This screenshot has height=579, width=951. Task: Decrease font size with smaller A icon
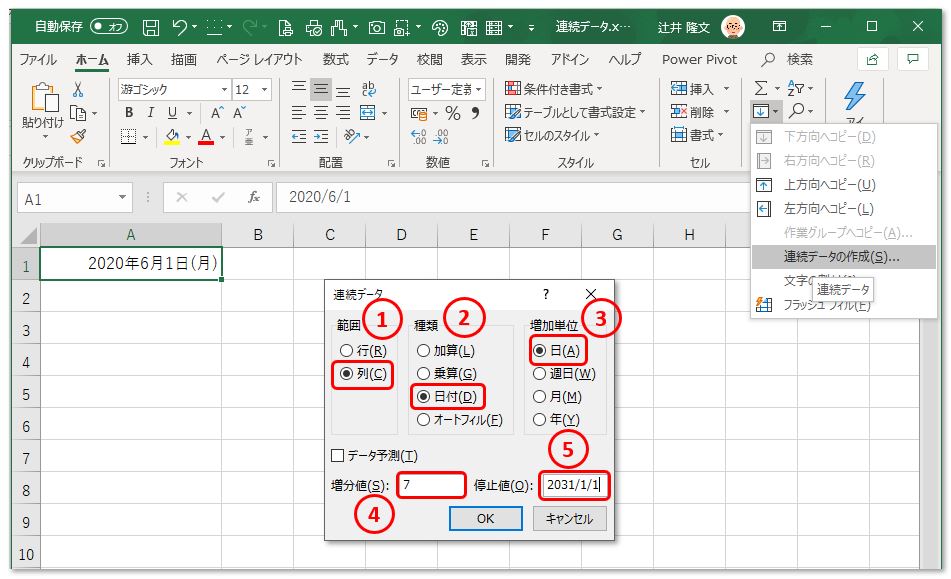[239, 113]
